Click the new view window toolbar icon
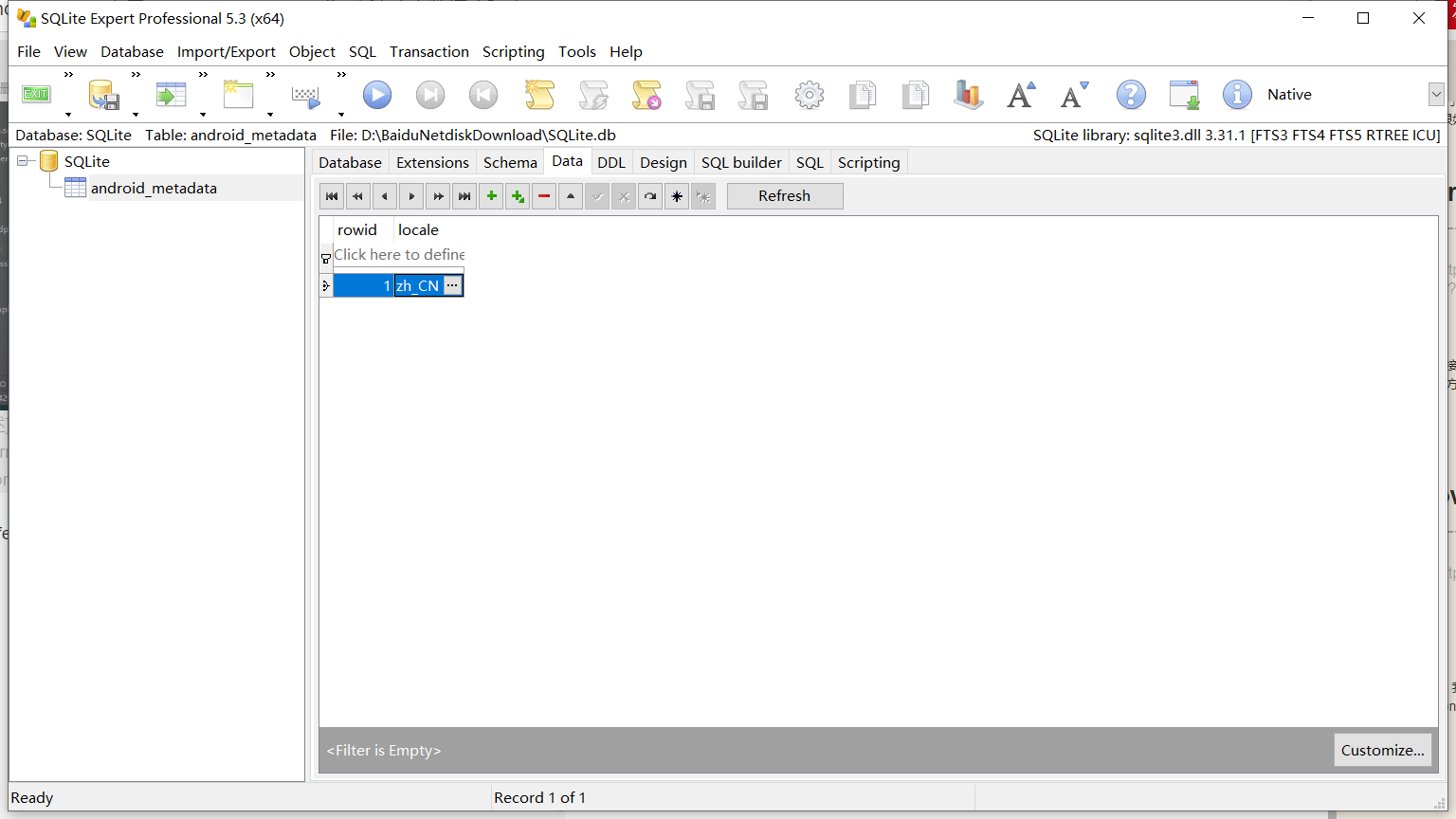The width and height of the screenshot is (1456, 819). tap(238, 94)
